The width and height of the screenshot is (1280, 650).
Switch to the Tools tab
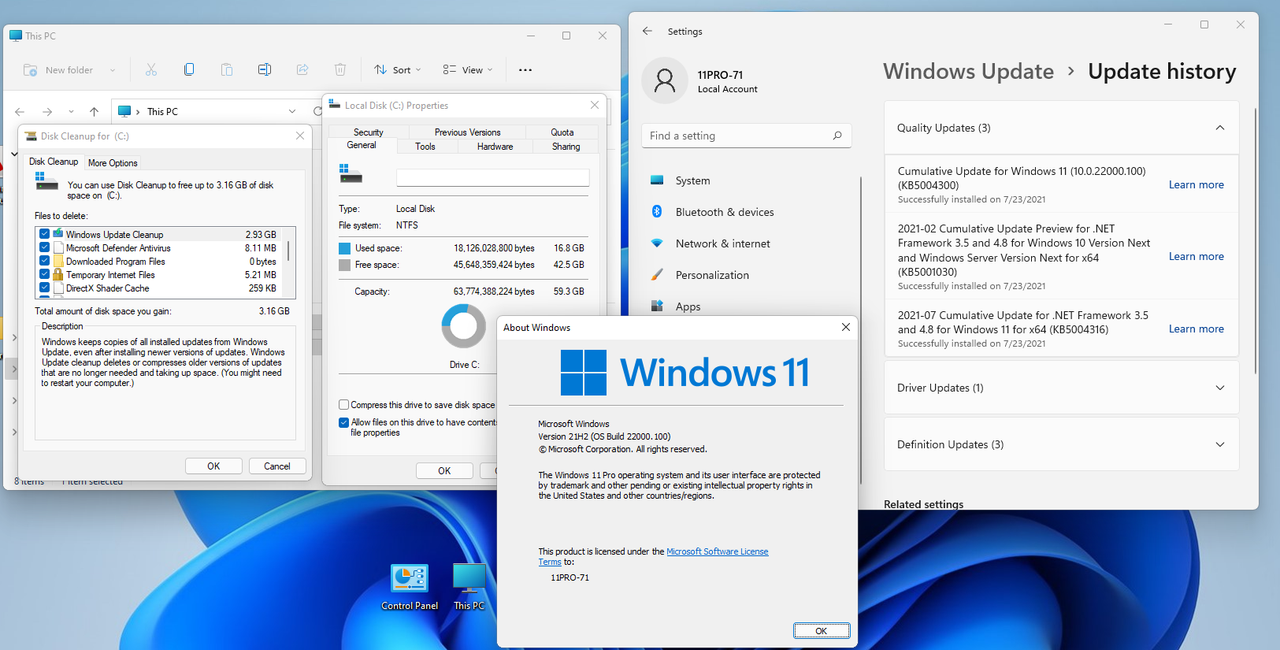[425, 146]
